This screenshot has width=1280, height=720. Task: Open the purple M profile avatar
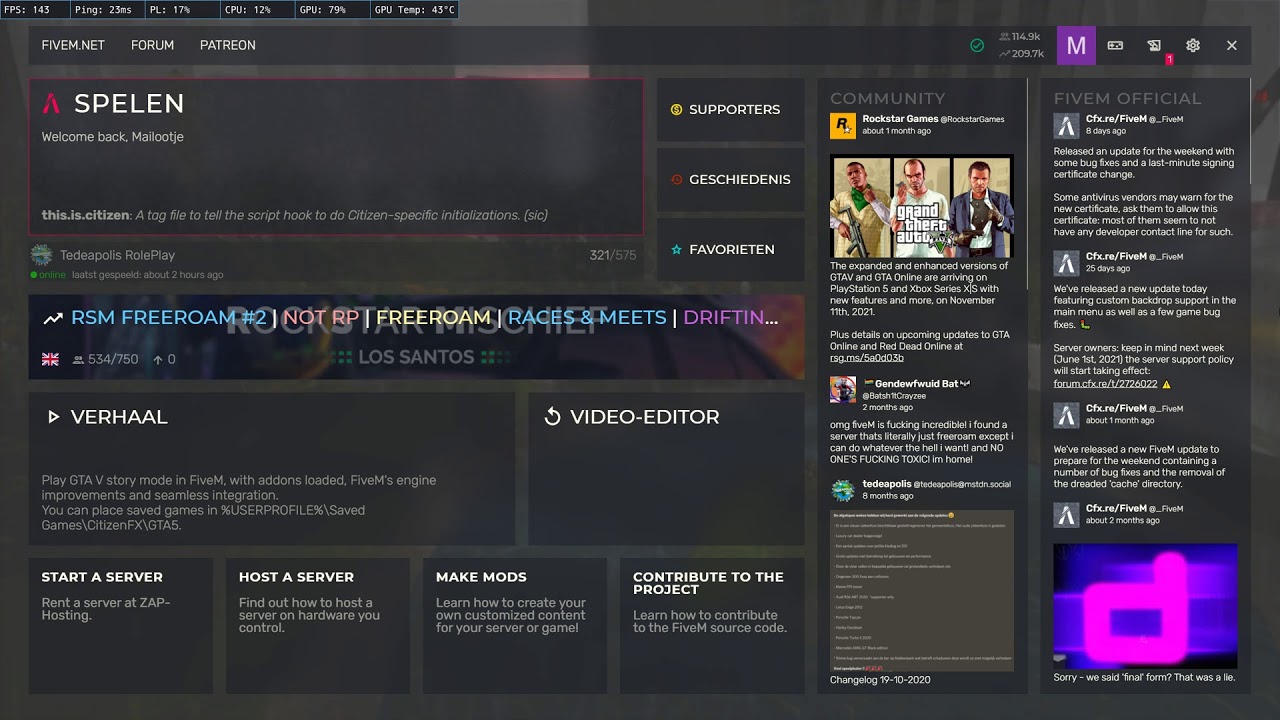pos(1077,46)
